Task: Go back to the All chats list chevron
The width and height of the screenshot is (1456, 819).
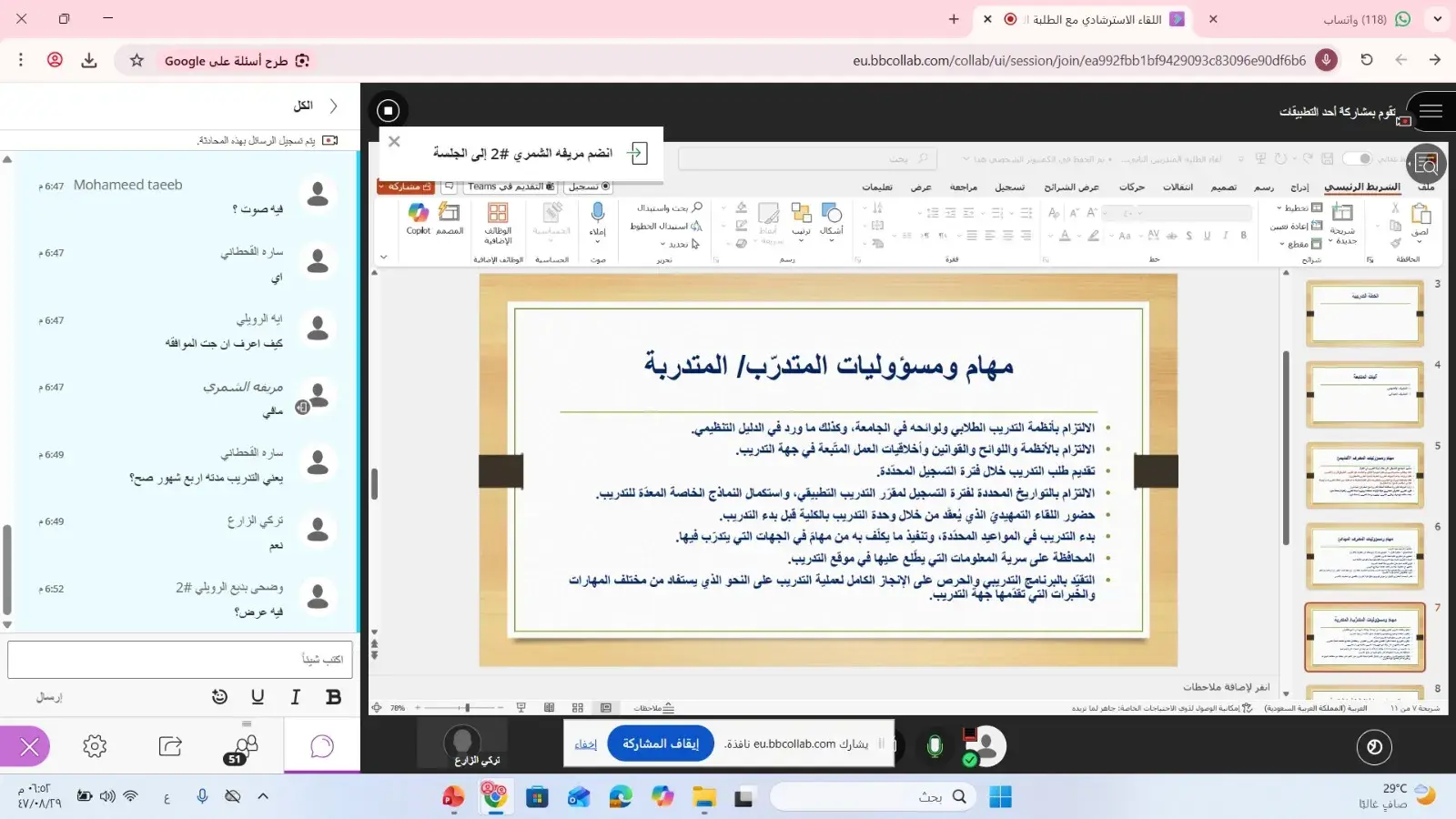Action: 333,106
